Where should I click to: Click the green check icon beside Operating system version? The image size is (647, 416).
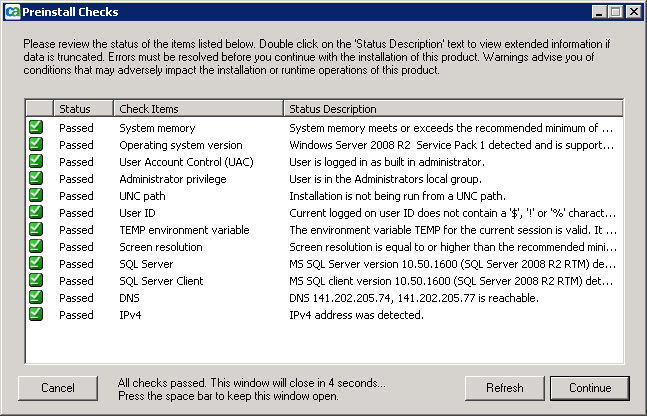(36, 145)
